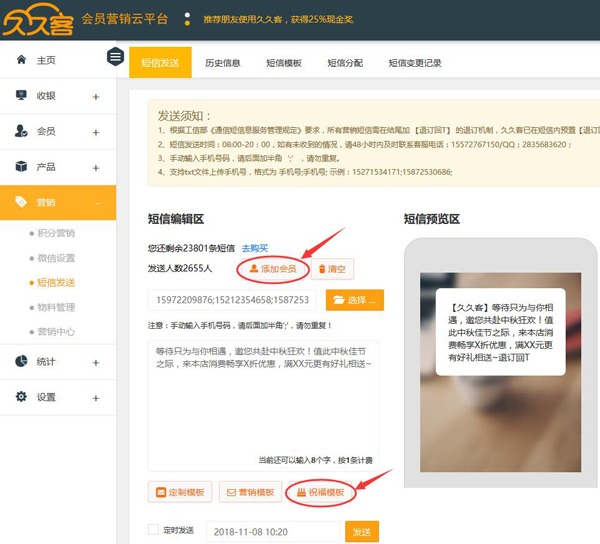Follow the 去购买 link
Screen dimensions: 600x544
pyautogui.click(x=254, y=248)
